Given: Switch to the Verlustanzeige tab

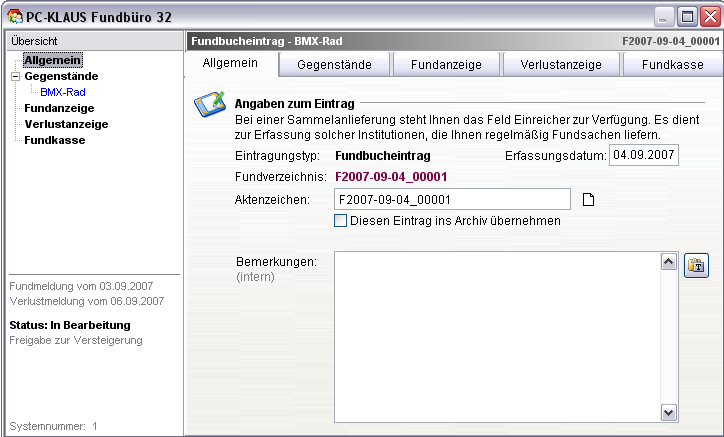Looking at the screenshot, I should click(560, 64).
